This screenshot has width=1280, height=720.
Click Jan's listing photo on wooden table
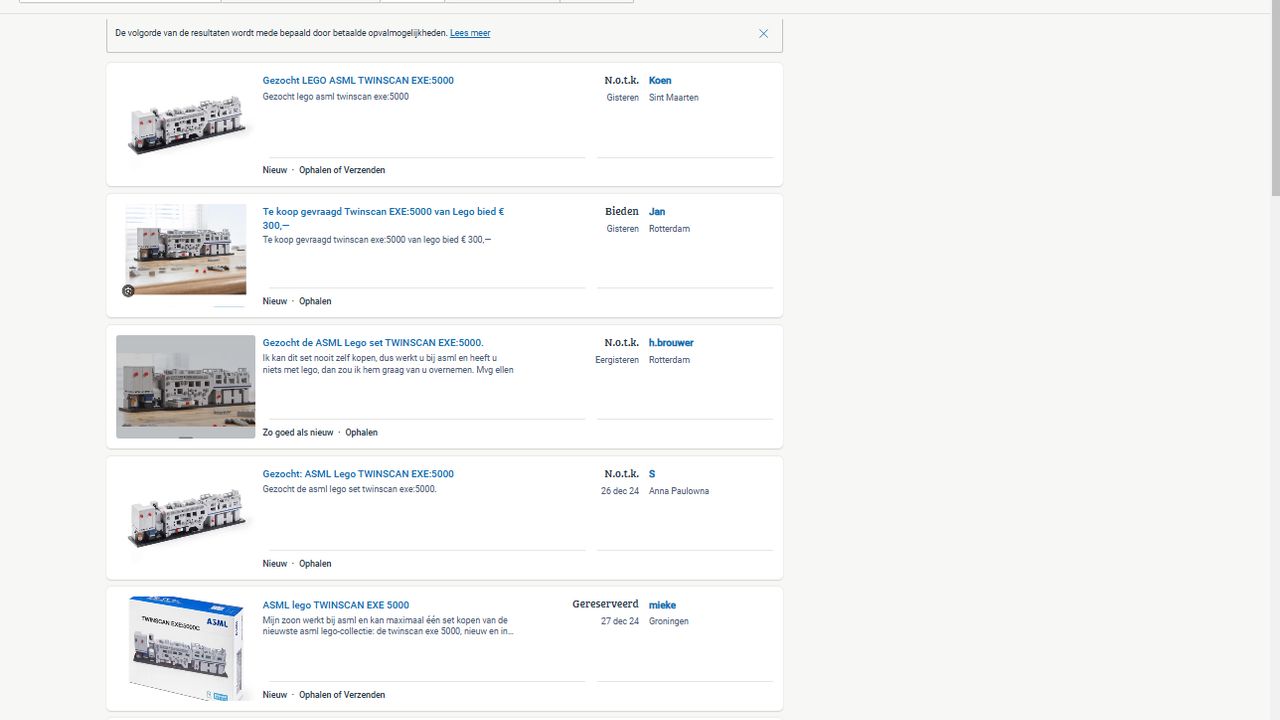coord(186,250)
